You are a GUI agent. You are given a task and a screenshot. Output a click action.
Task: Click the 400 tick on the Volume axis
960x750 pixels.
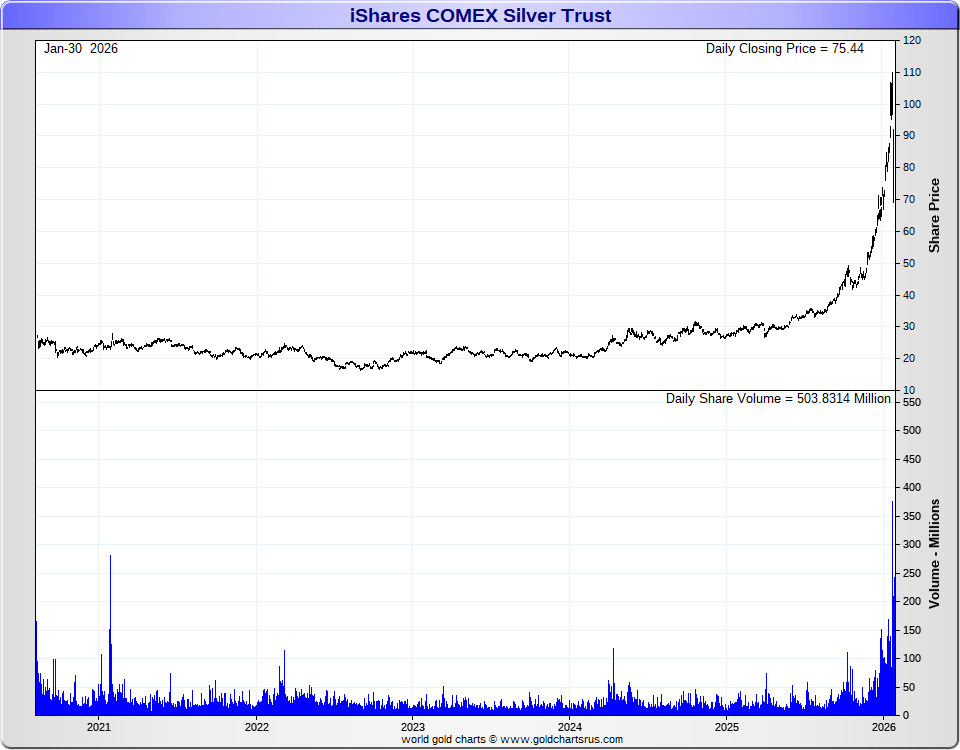tap(912, 487)
